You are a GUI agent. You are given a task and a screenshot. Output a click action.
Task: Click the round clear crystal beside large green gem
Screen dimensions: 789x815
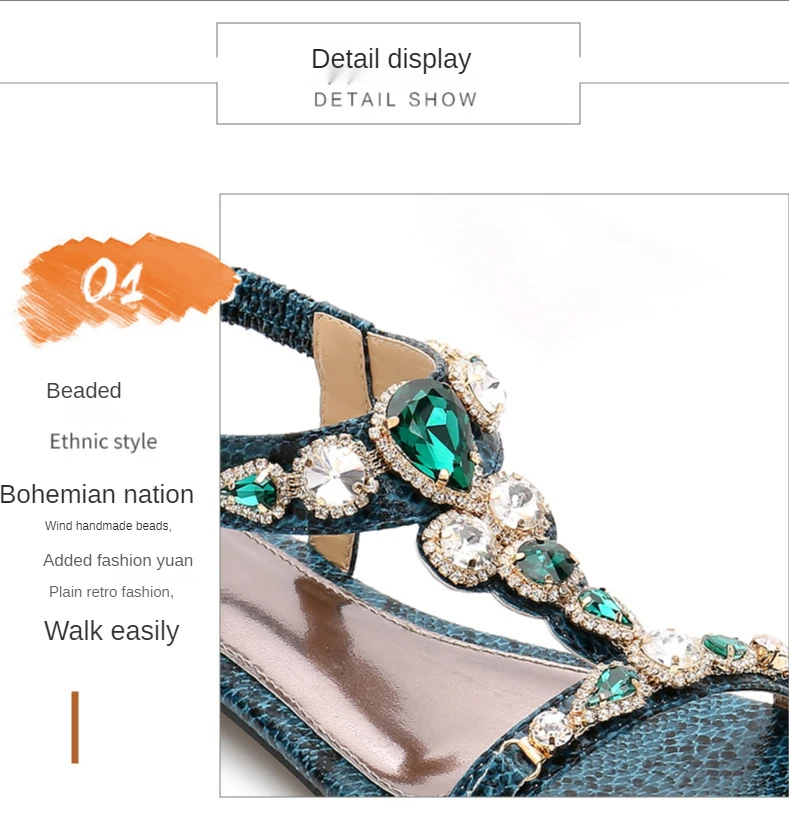(x=334, y=474)
